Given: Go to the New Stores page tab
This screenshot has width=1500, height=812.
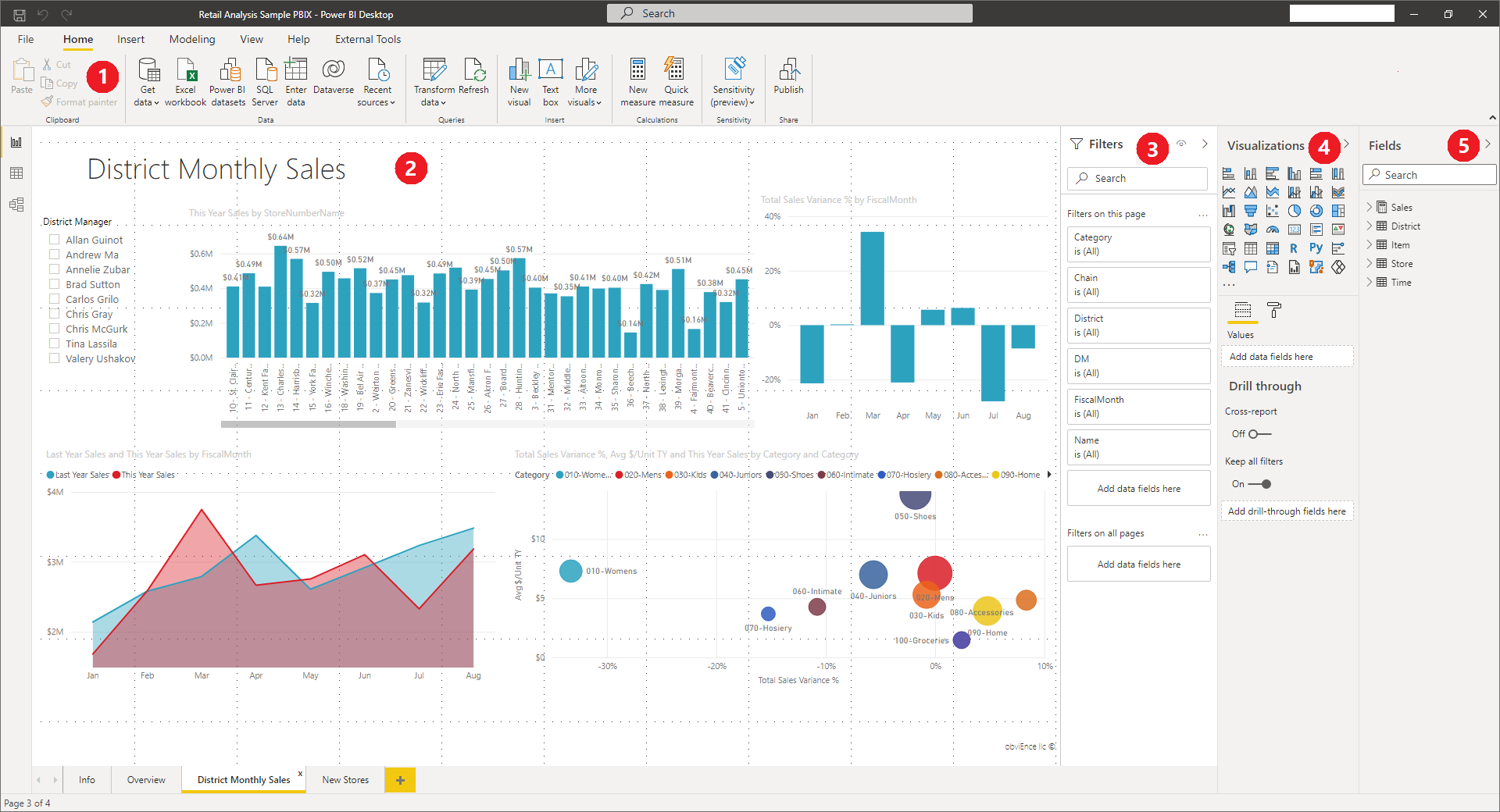Looking at the screenshot, I should point(345,780).
